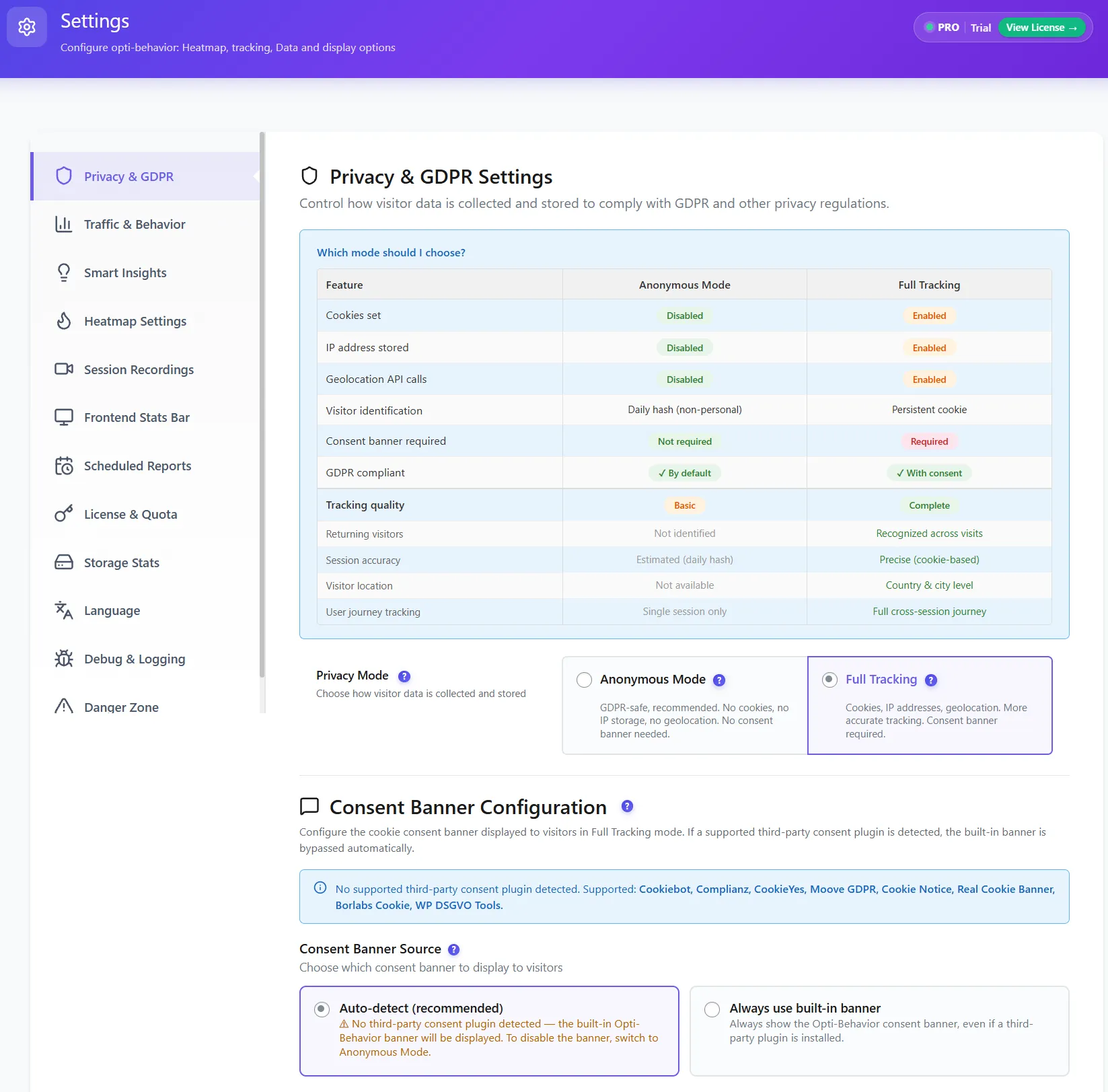Viewport: 1108px width, 1092px height.
Task: Switch to License & Quota tab
Action: pyautogui.click(x=145, y=514)
